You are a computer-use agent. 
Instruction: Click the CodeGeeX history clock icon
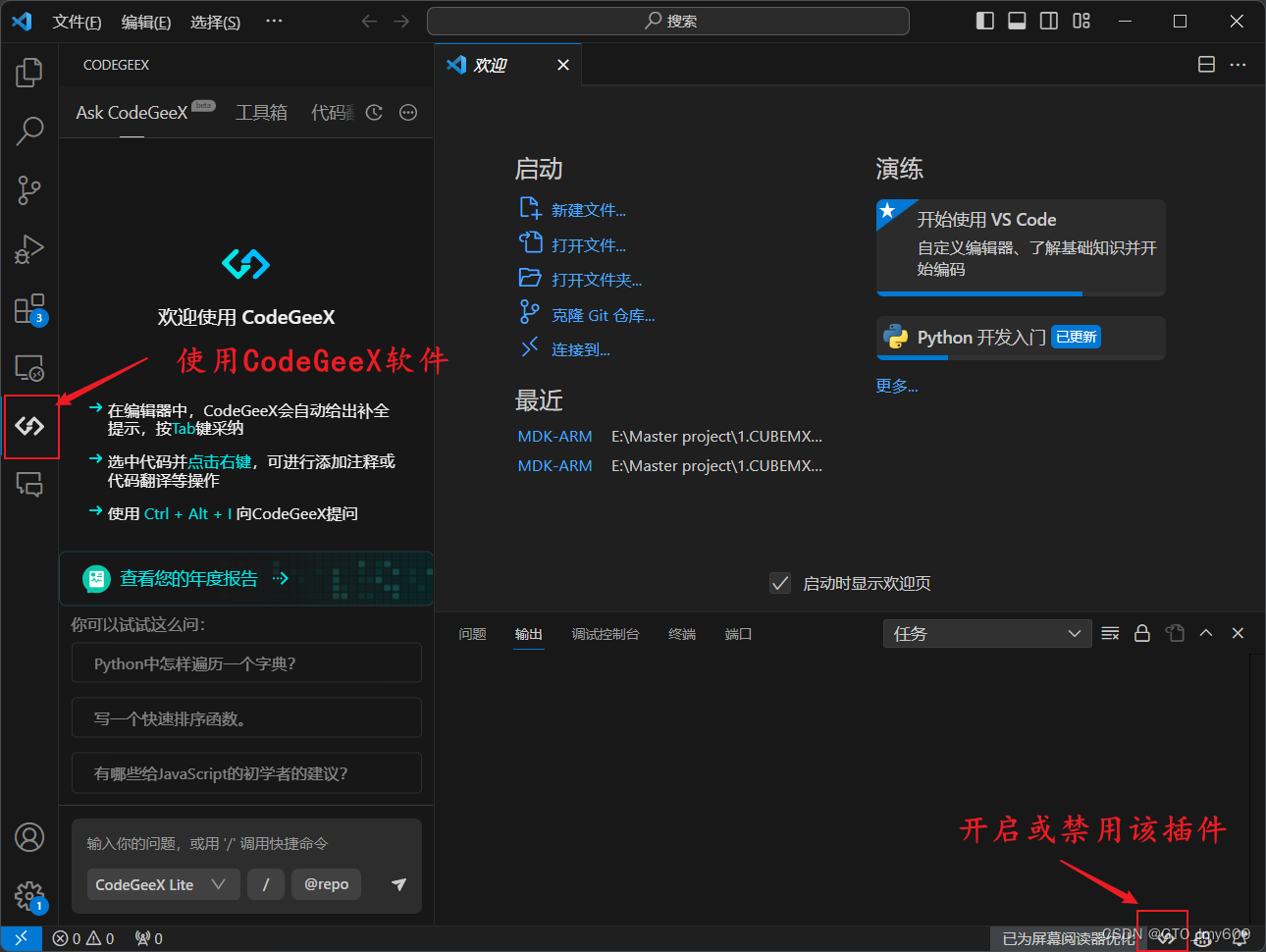[x=374, y=113]
